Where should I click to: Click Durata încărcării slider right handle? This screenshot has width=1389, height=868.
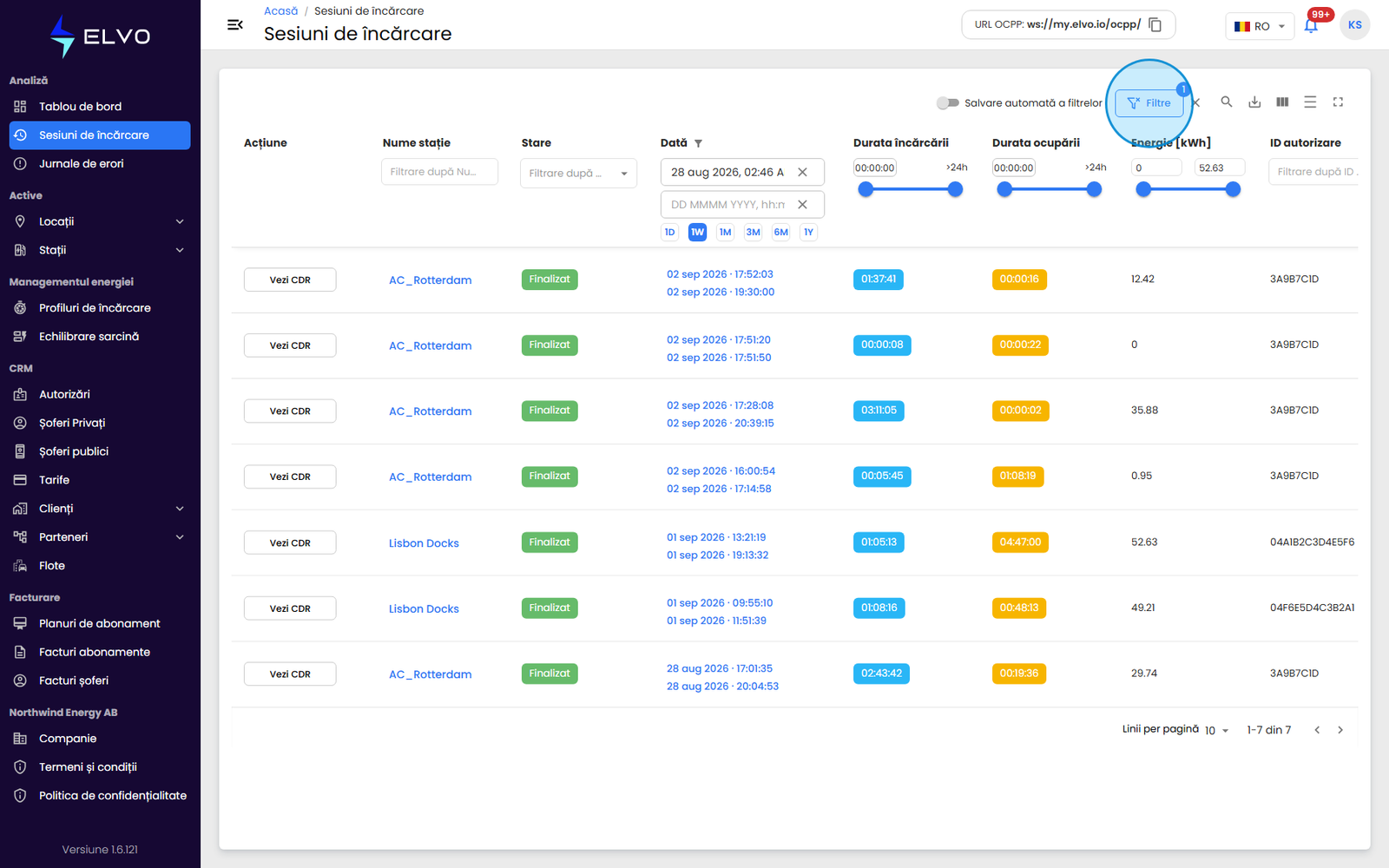coord(955,189)
